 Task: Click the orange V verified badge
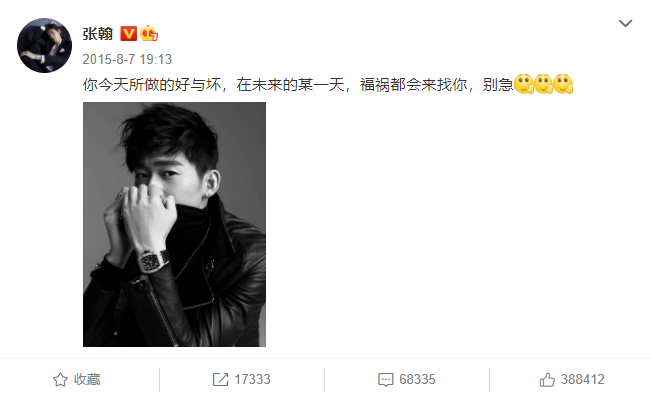(129, 34)
